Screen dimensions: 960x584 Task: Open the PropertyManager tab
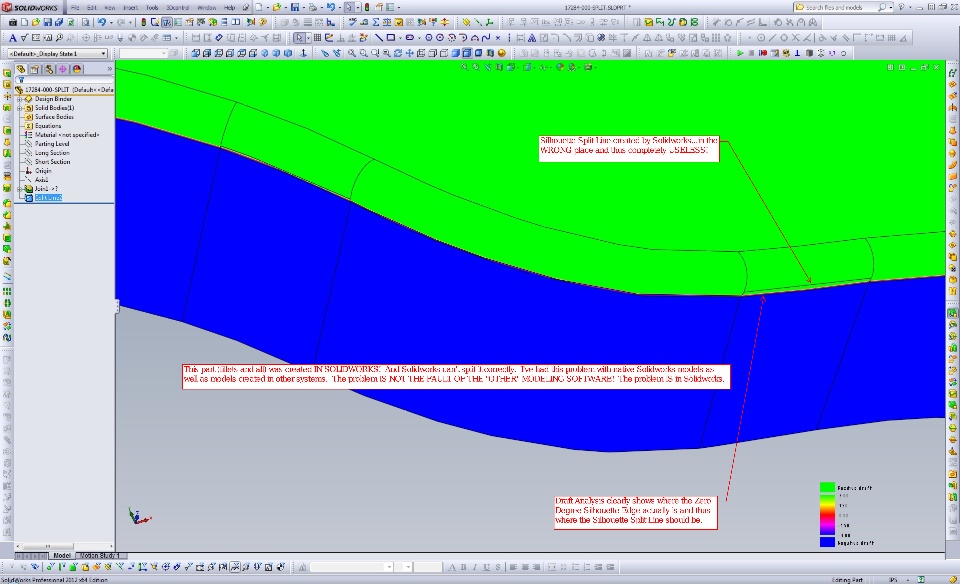tap(35, 69)
